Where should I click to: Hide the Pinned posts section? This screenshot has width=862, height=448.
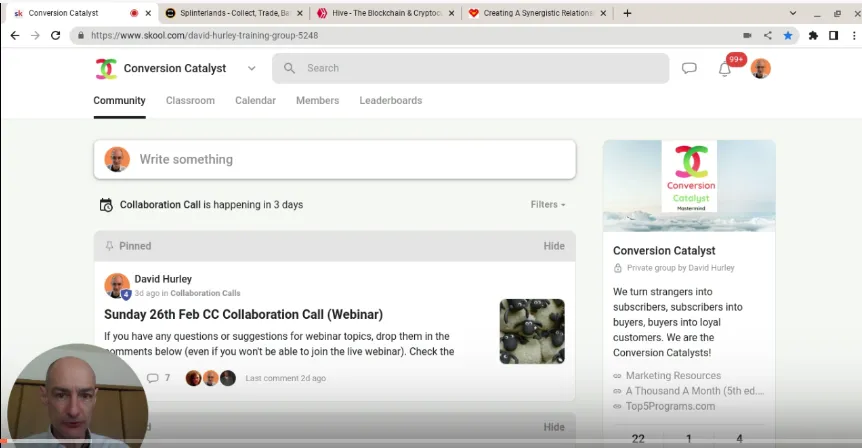(554, 246)
